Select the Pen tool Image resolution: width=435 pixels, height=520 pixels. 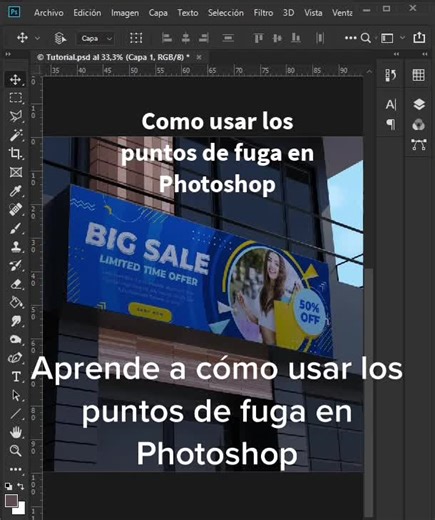coord(16,358)
